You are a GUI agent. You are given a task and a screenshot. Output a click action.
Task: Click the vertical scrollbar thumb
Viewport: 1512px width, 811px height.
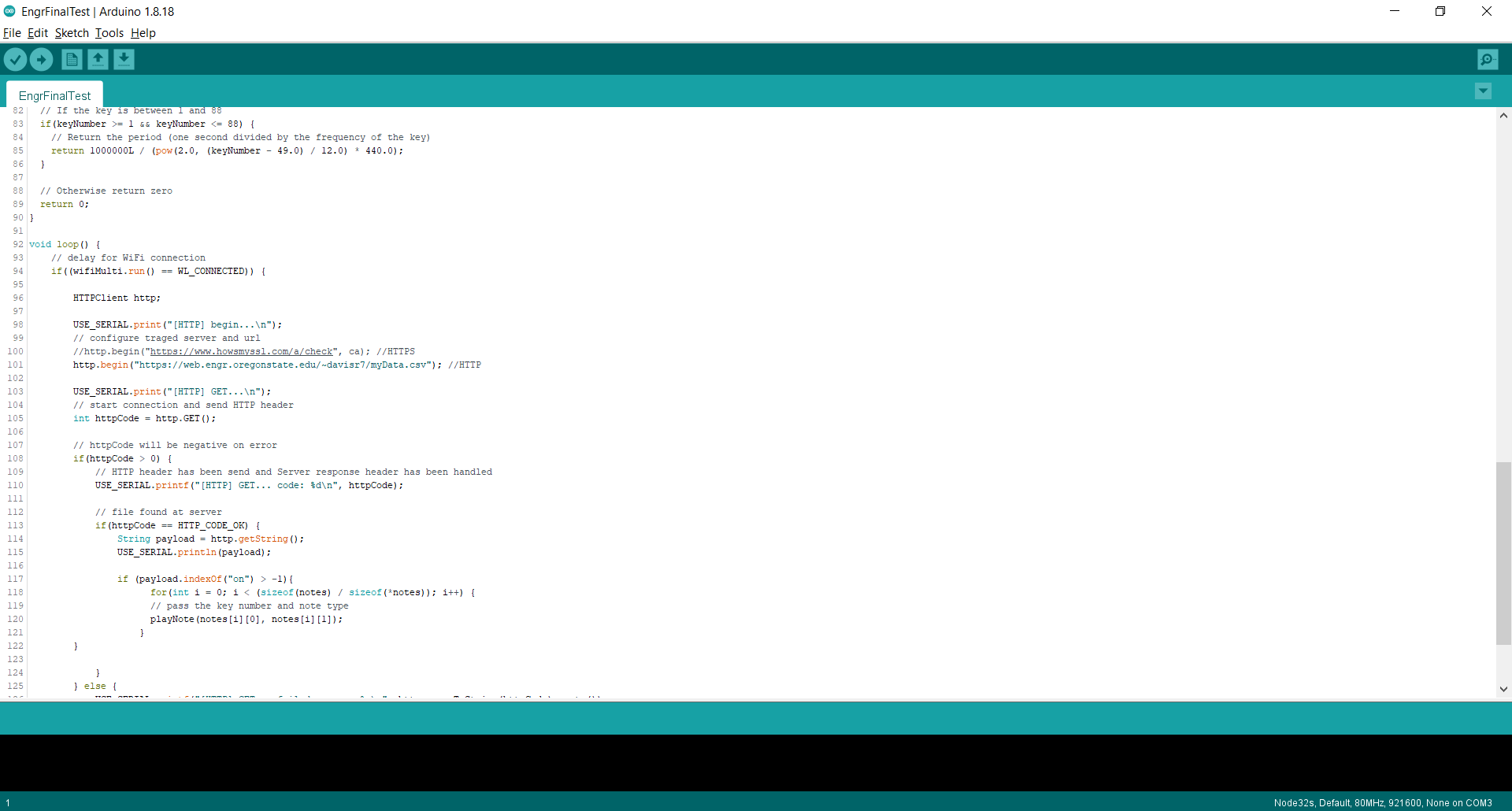[1503, 553]
